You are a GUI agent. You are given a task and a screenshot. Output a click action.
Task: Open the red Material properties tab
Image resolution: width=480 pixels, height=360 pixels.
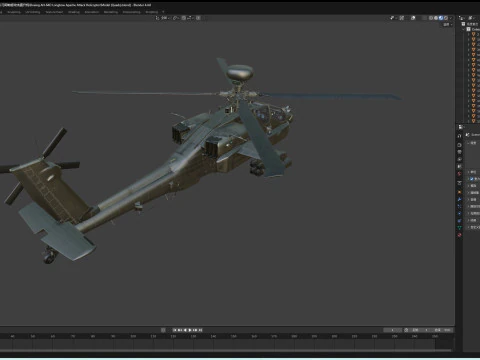(x=459, y=235)
